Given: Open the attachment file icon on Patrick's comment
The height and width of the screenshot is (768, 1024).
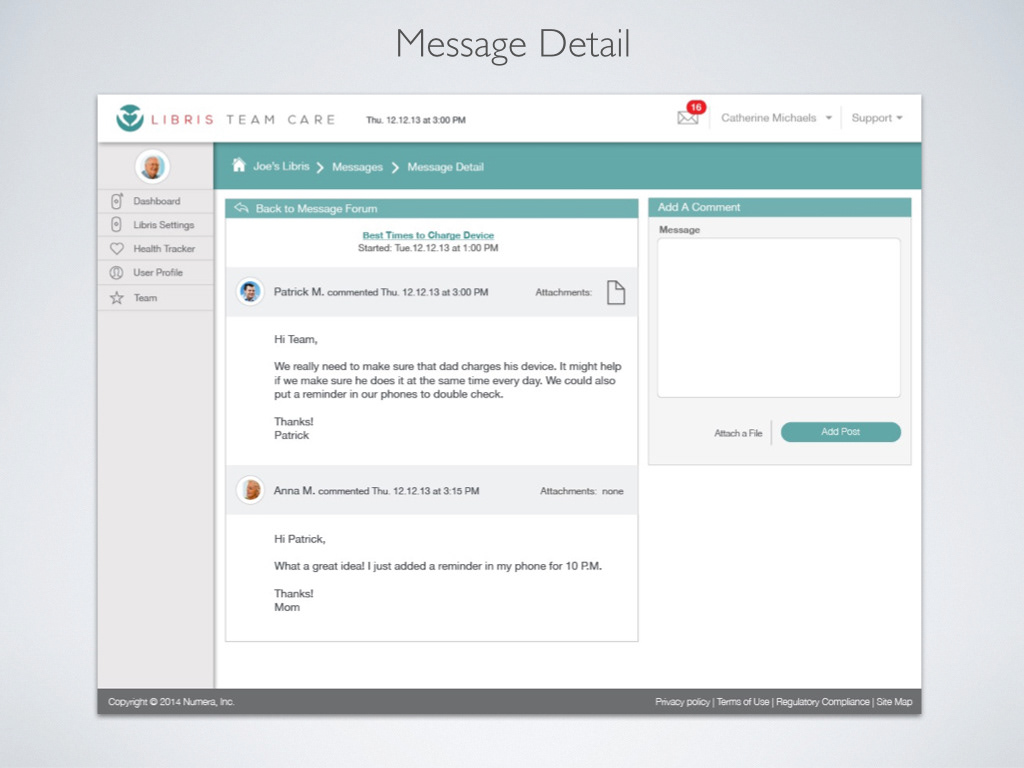Looking at the screenshot, I should tap(616, 292).
